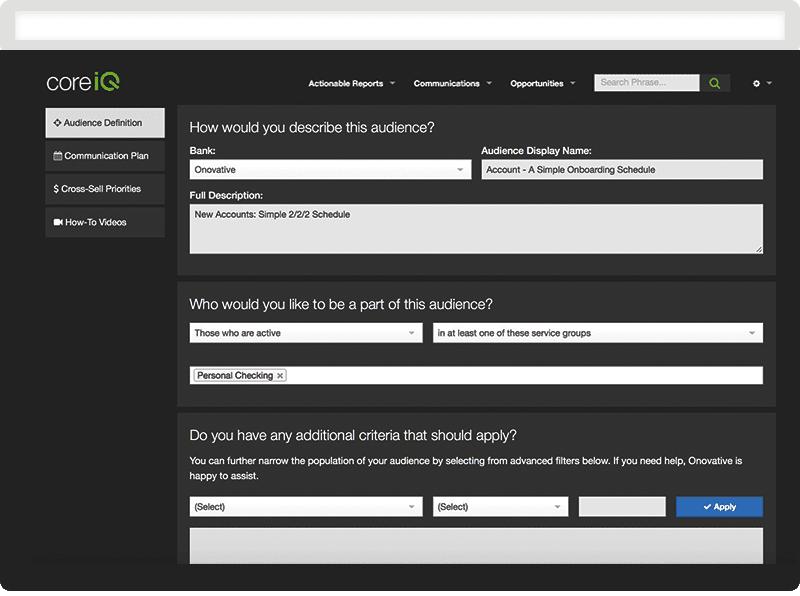Viewport: 800px width, 596px height.
Task: Open the first (Select) criteria dropdown
Action: pyautogui.click(x=306, y=507)
